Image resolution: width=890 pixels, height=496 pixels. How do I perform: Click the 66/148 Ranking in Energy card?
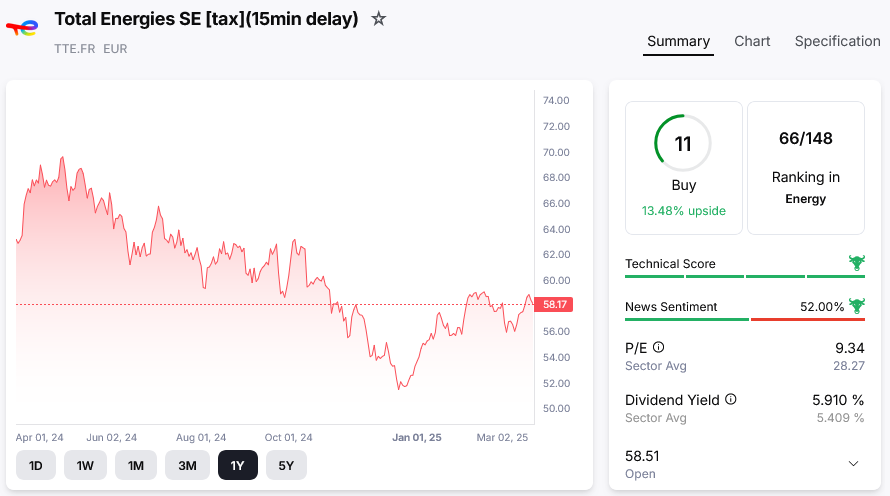805,167
